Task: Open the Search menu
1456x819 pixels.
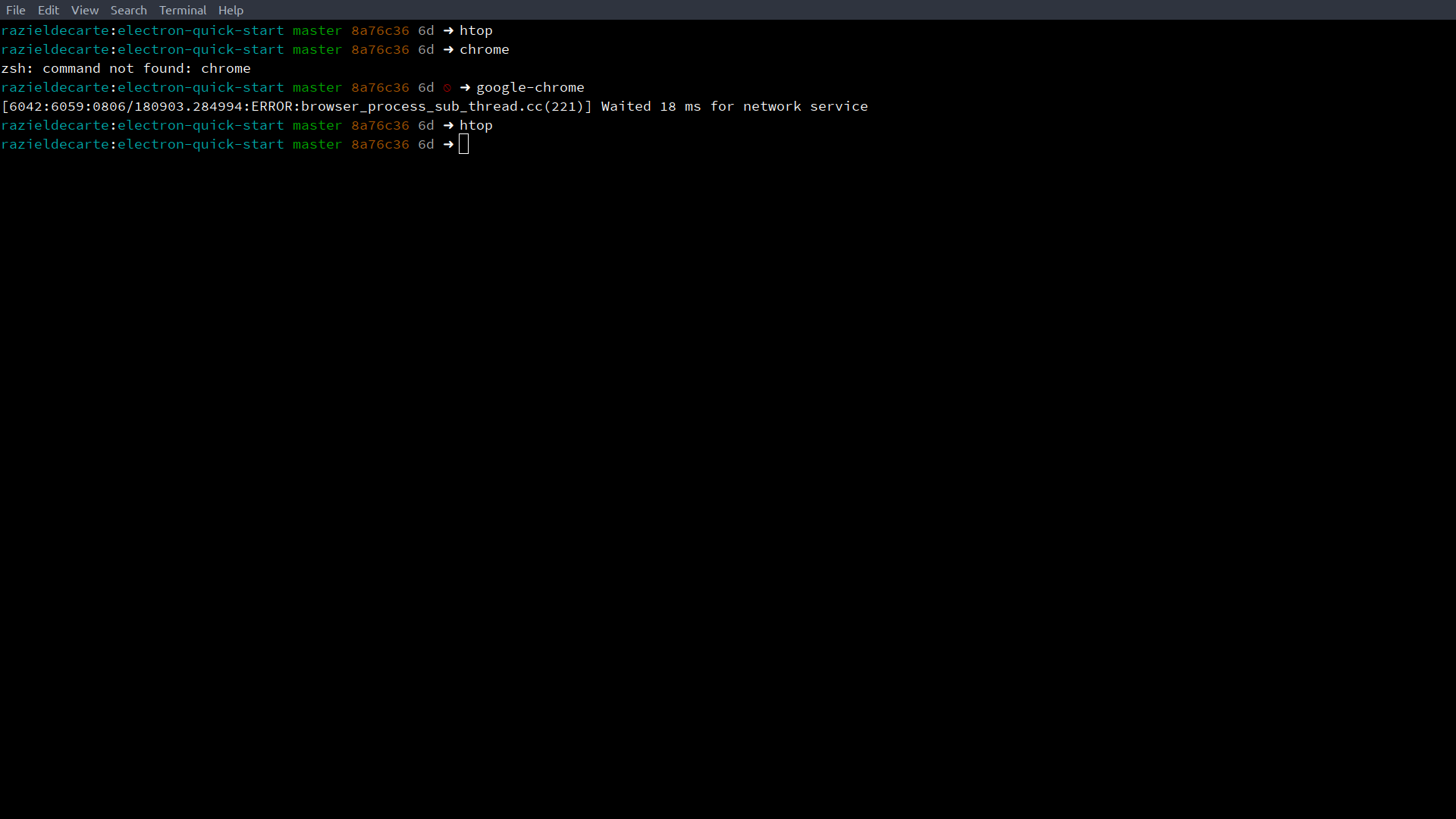Action: (x=129, y=10)
